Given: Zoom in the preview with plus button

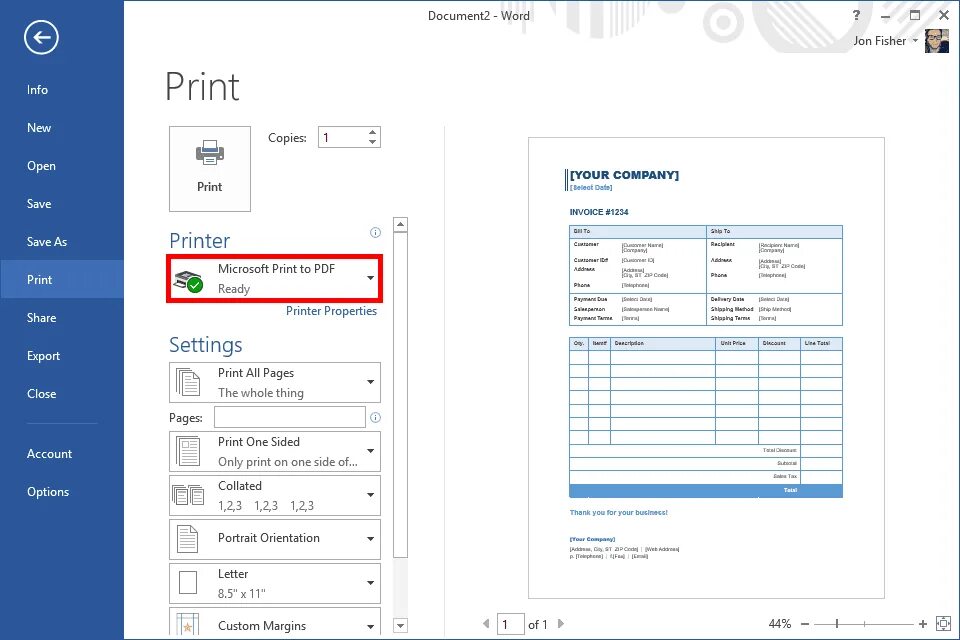Looking at the screenshot, I should (923, 623).
